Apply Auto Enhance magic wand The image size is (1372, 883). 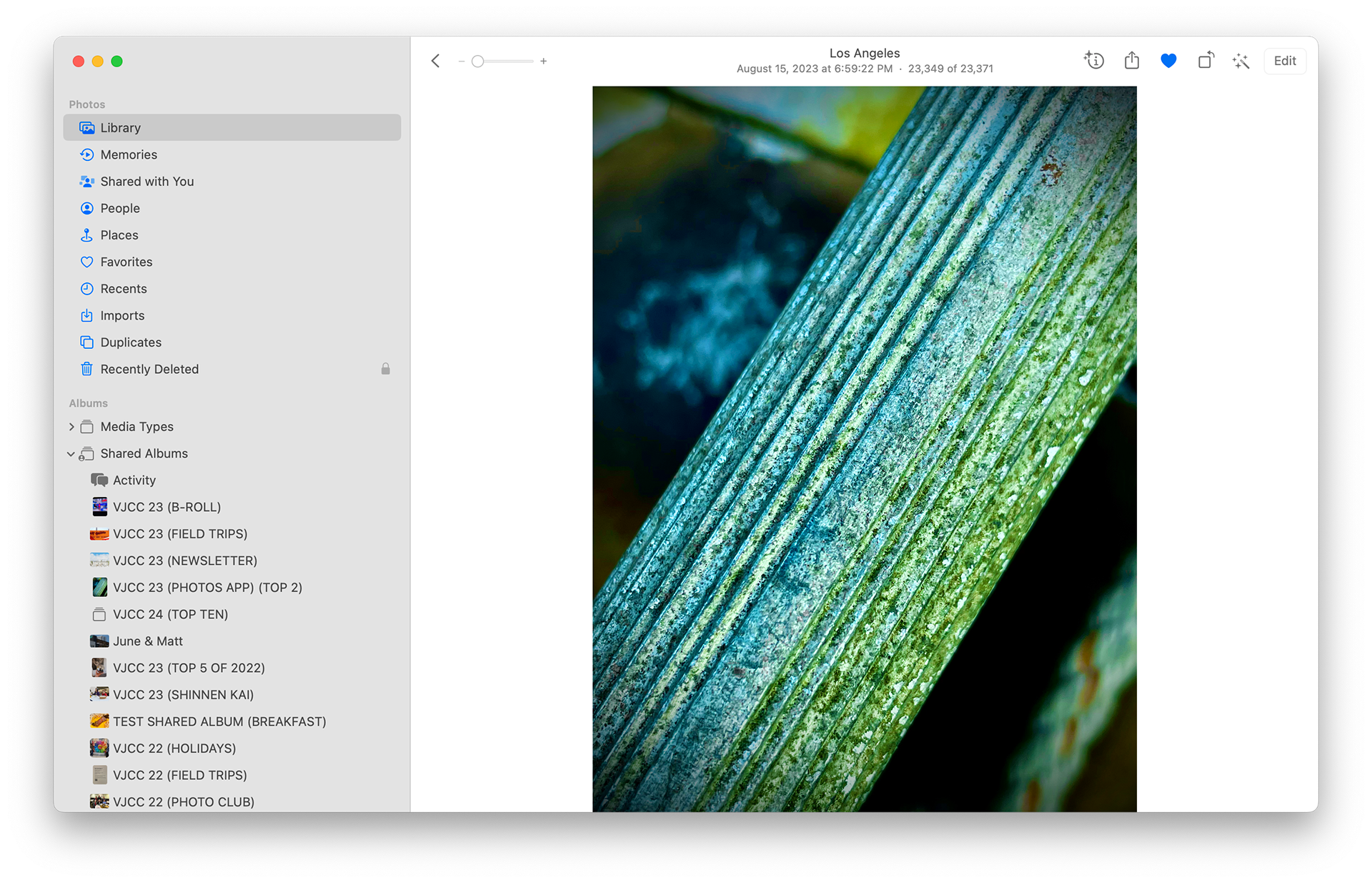[x=1241, y=61]
